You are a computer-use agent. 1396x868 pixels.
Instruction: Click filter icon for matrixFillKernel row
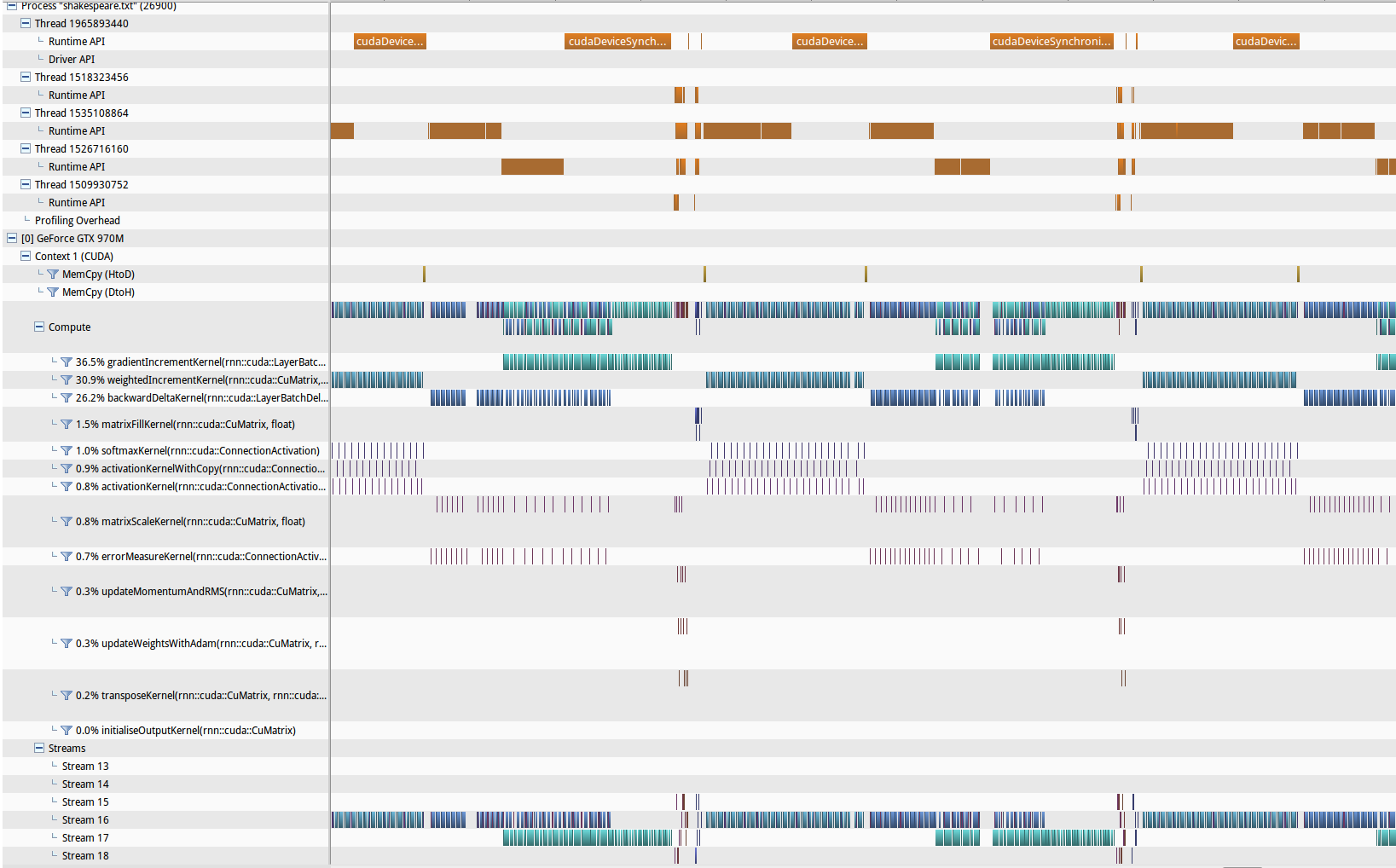click(x=67, y=425)
